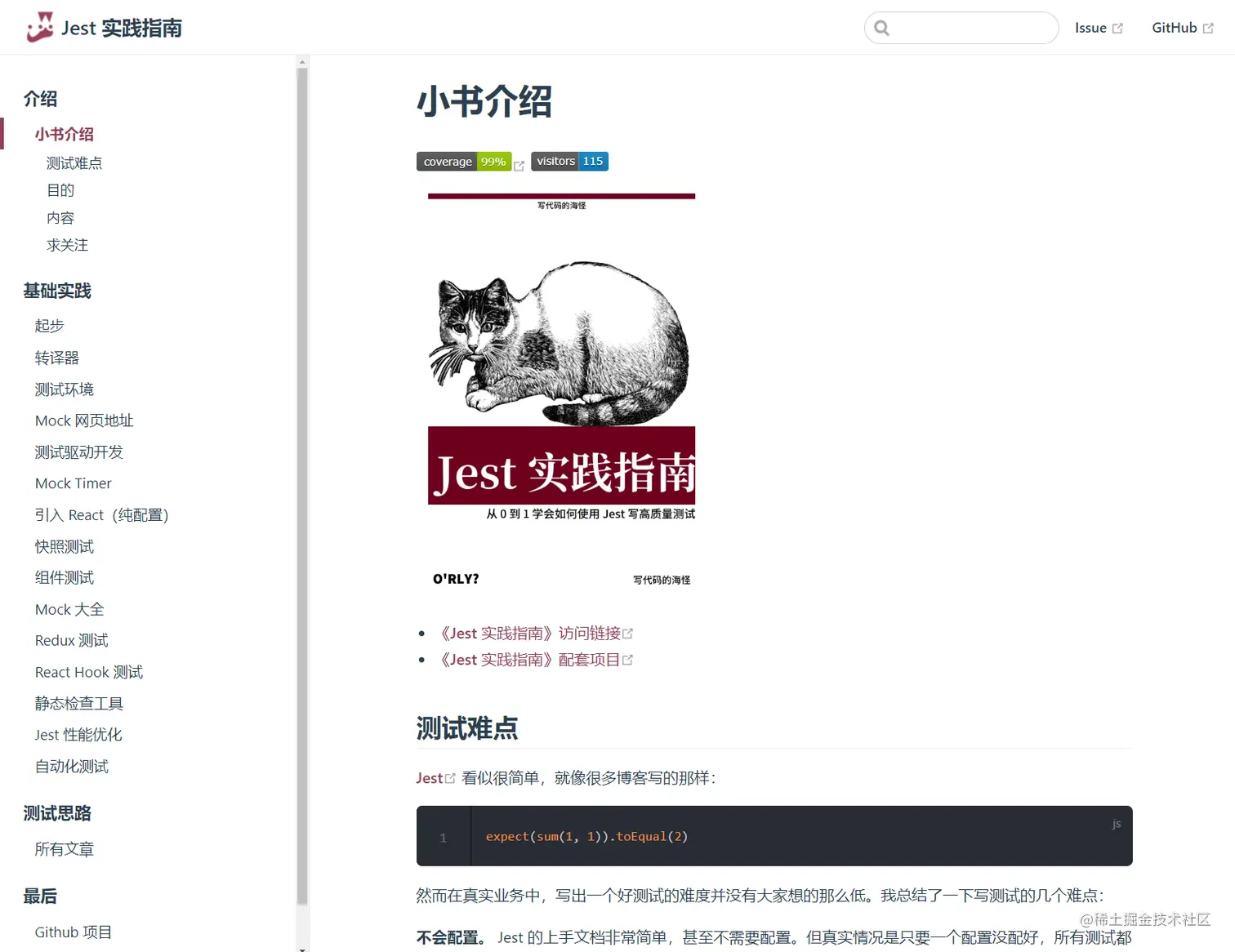Click the 小书介绍 page title
The image size is (1235, 952).
(484, 102)
